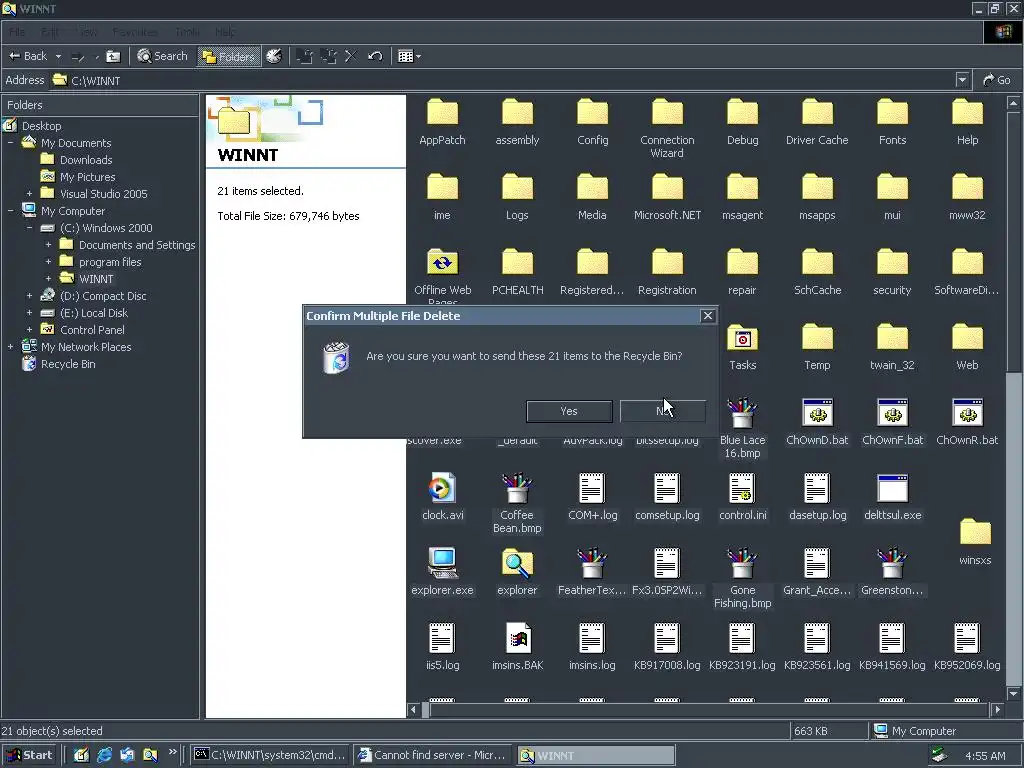Select Downloads in the folder tree
This screenshot has height=768, width=1024.
(x=86, y=159)
